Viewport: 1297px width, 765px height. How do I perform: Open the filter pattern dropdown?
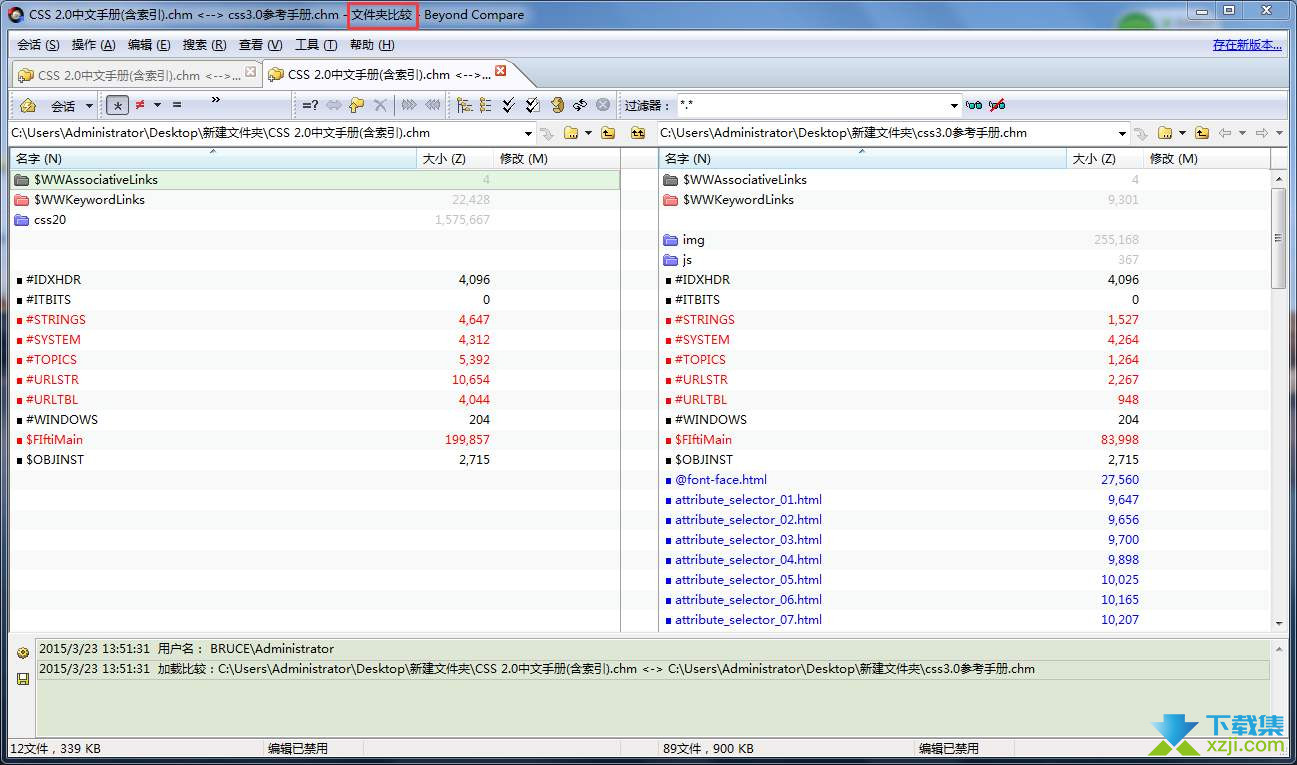pyautogui.click(x=954, y=105)
